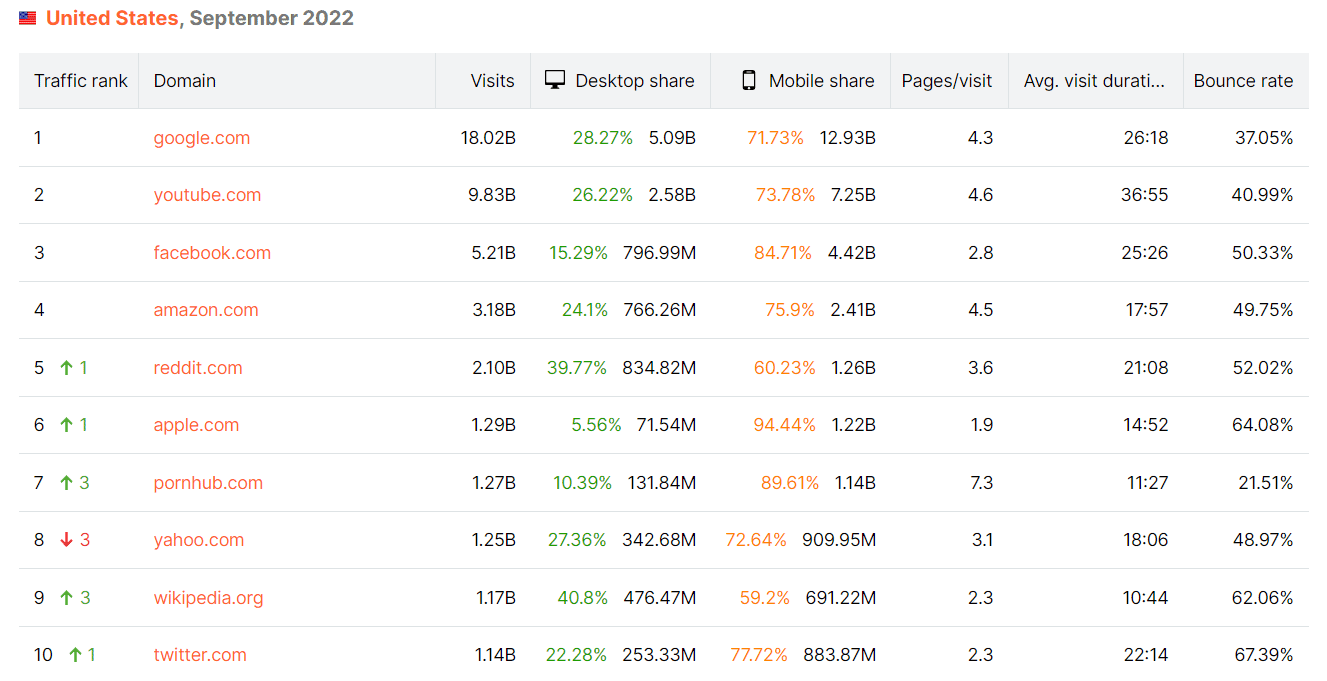Click the US flag icon
This screenshot has height=681, width=1327.
(28, 18)
